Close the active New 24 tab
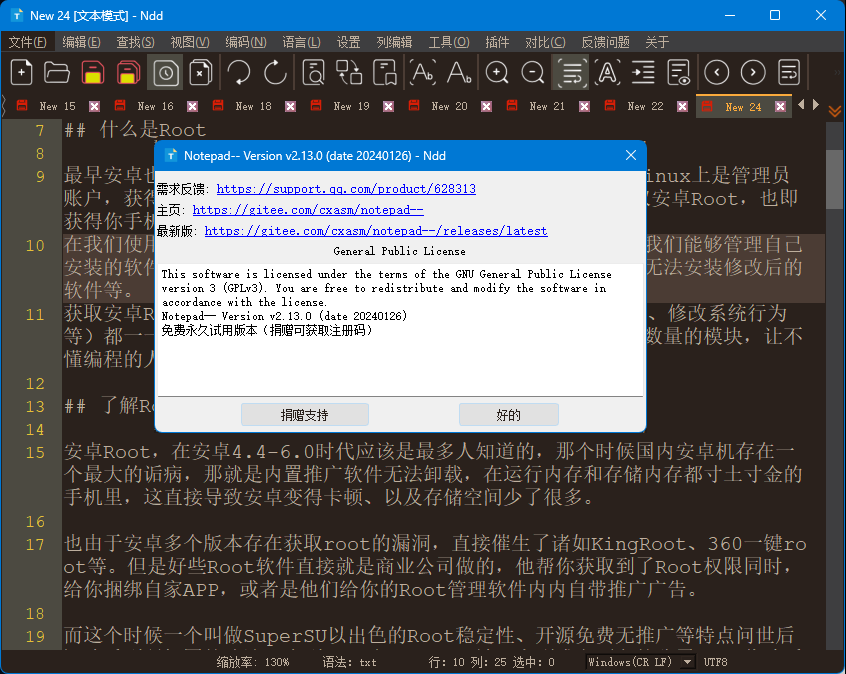 coord(780,106)
